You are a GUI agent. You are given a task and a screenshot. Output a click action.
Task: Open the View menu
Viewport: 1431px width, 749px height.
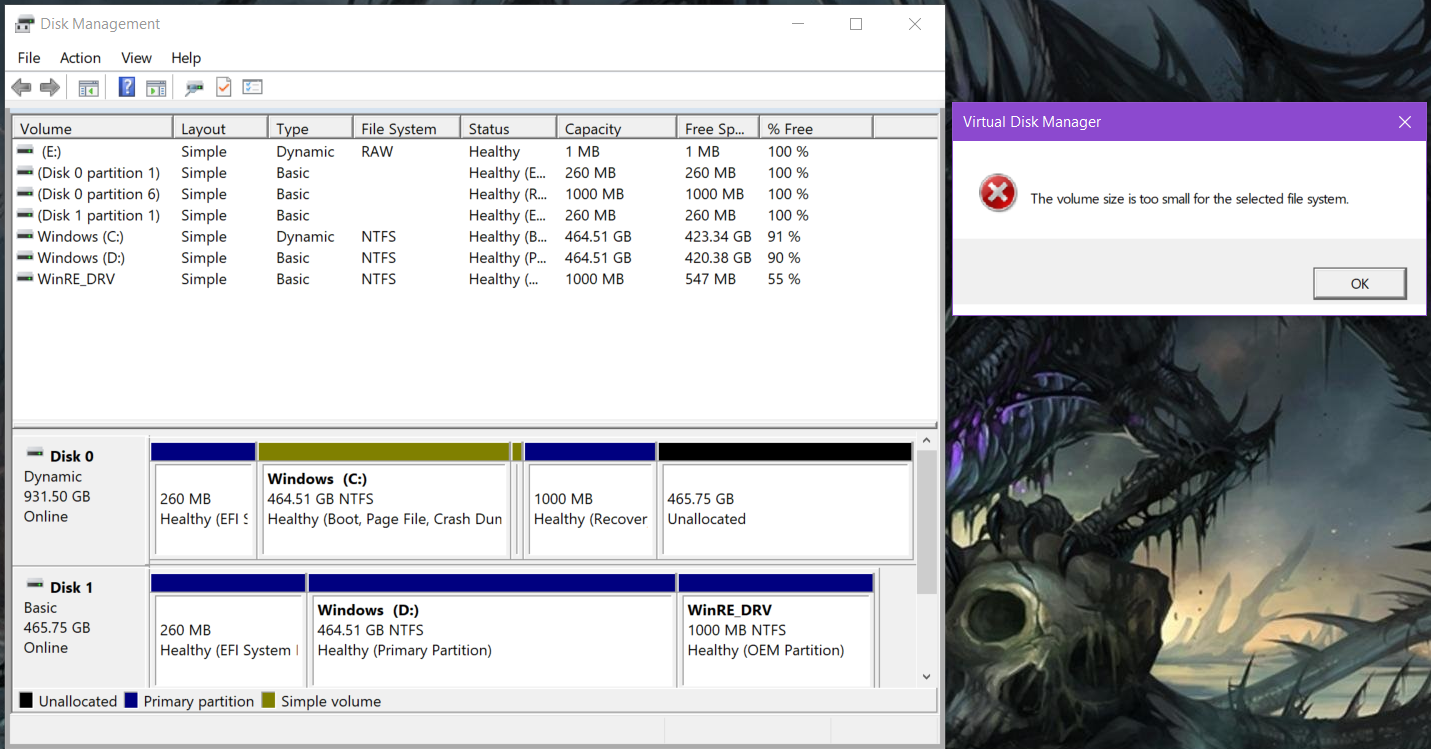click(x=136, y=58)
